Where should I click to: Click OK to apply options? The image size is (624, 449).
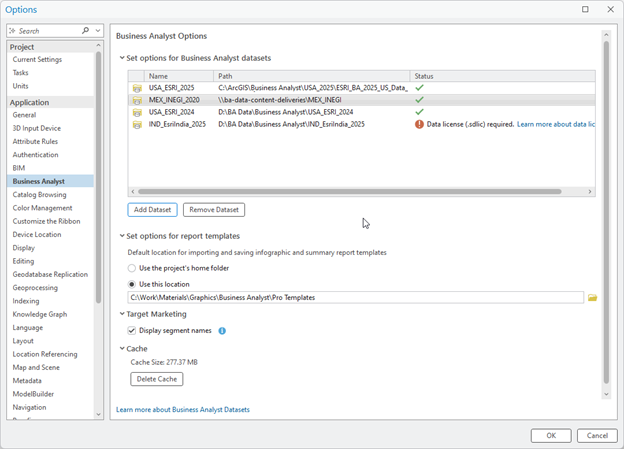pos(551,435)
